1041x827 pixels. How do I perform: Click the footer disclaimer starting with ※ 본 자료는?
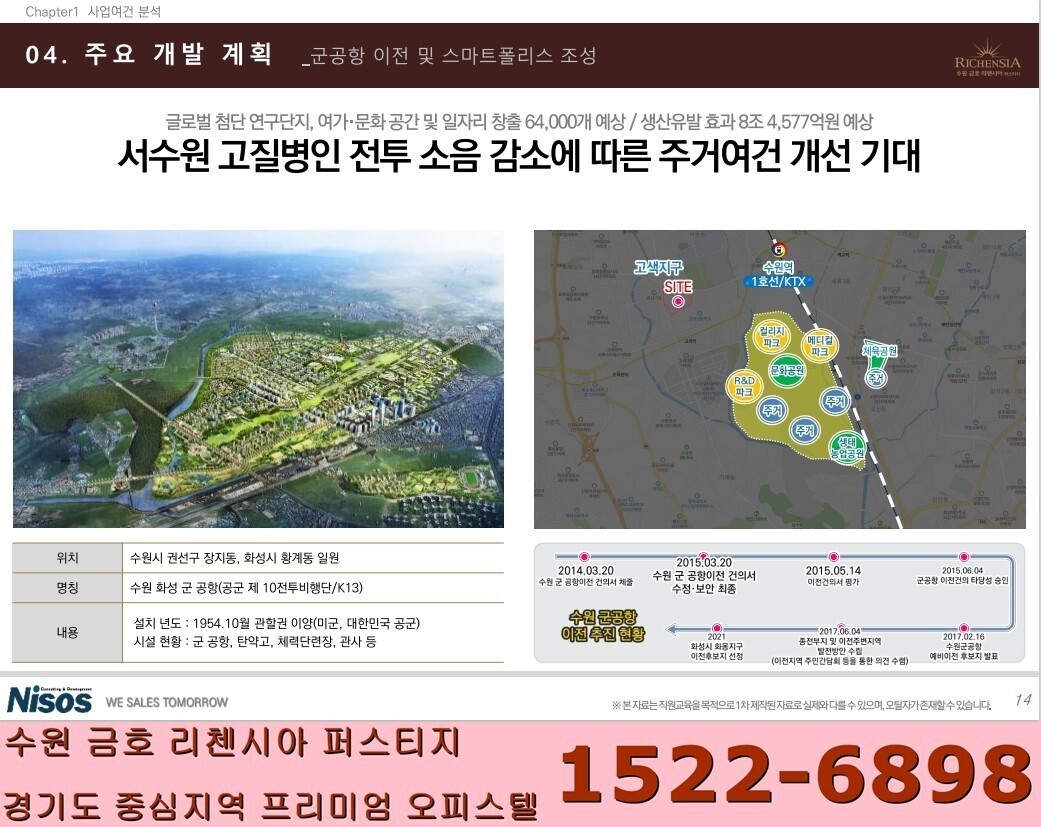click(801, 705)
